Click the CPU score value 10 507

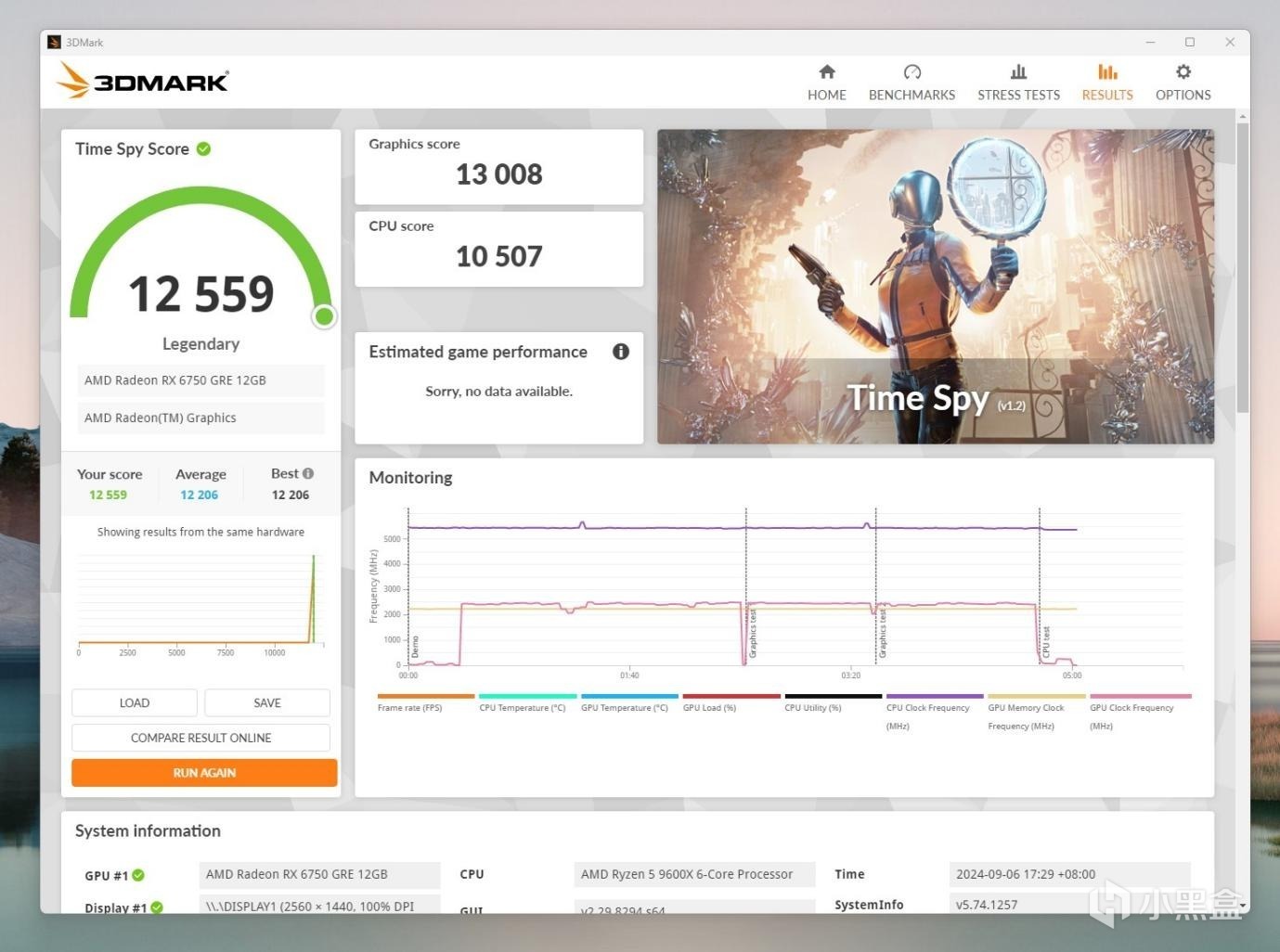point(498,256)
